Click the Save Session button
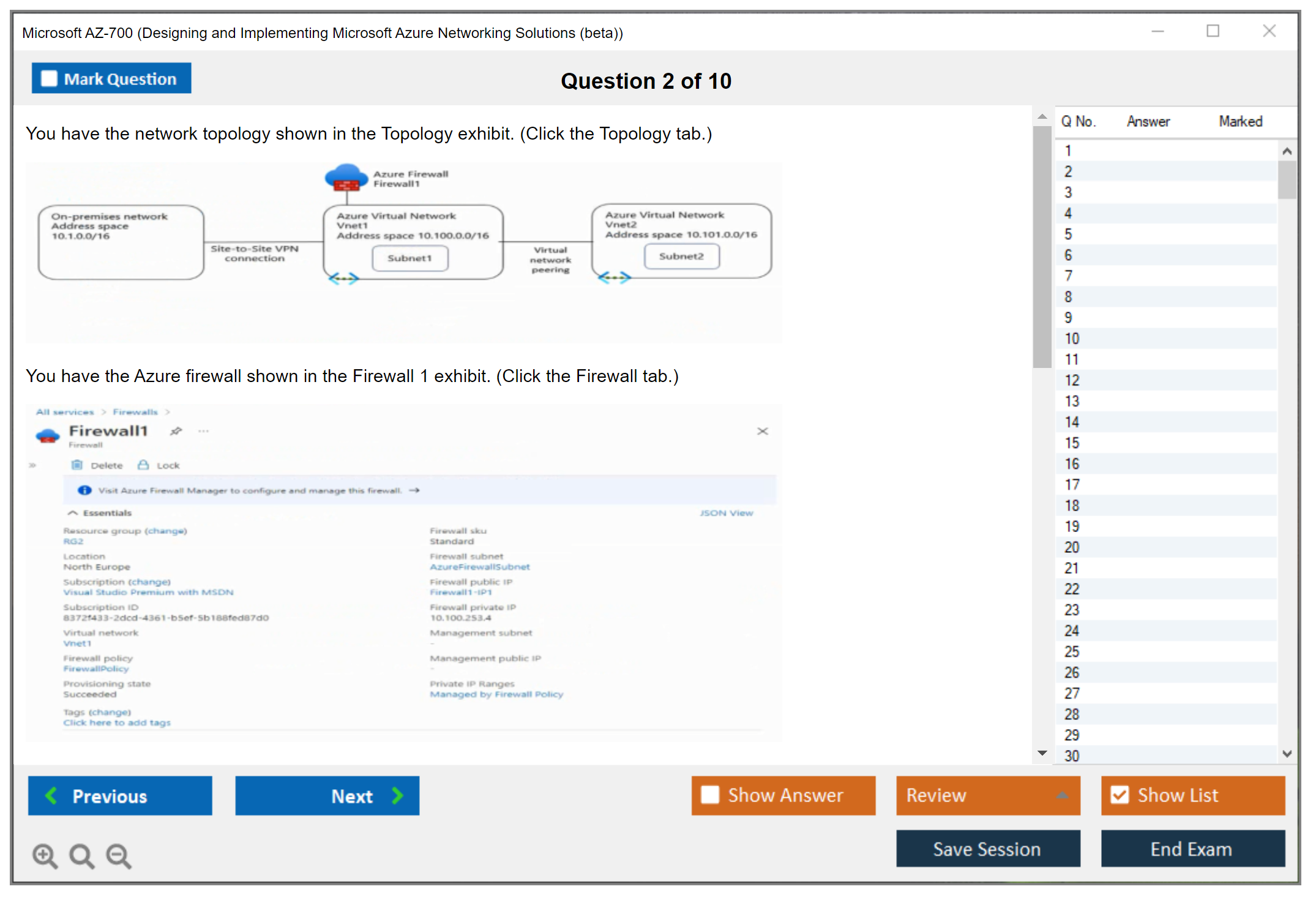This screenshot has height=900, width=1316. coord(987,849)
